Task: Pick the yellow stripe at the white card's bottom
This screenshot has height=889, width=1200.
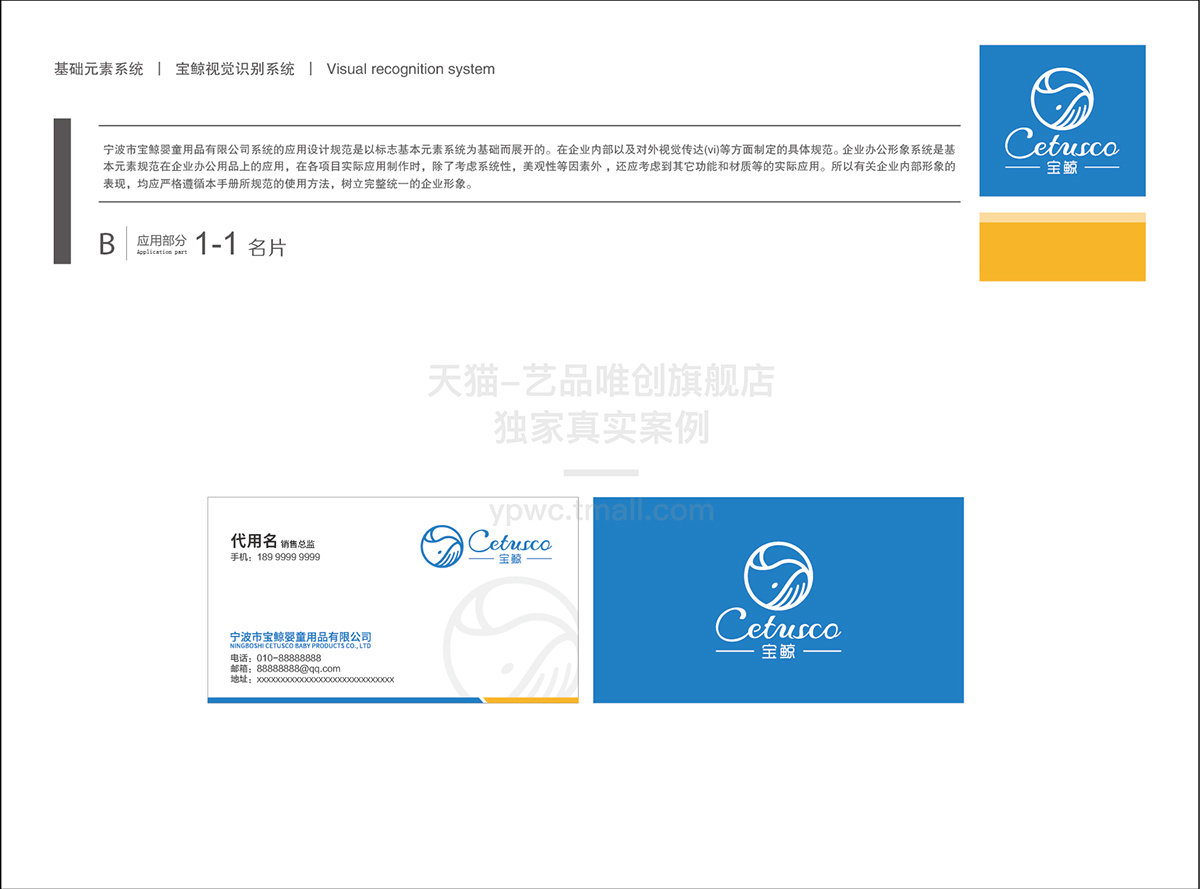Action: pyautogui.click(x=530, y=700)
